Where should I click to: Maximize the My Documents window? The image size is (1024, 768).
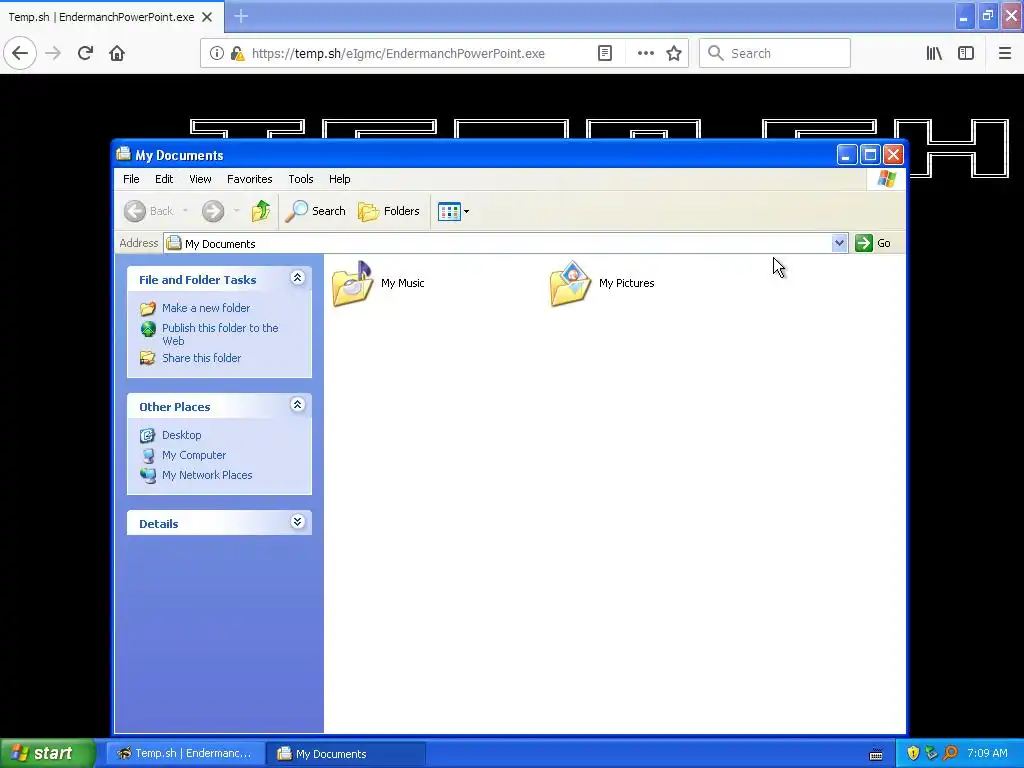pos(870,155)
